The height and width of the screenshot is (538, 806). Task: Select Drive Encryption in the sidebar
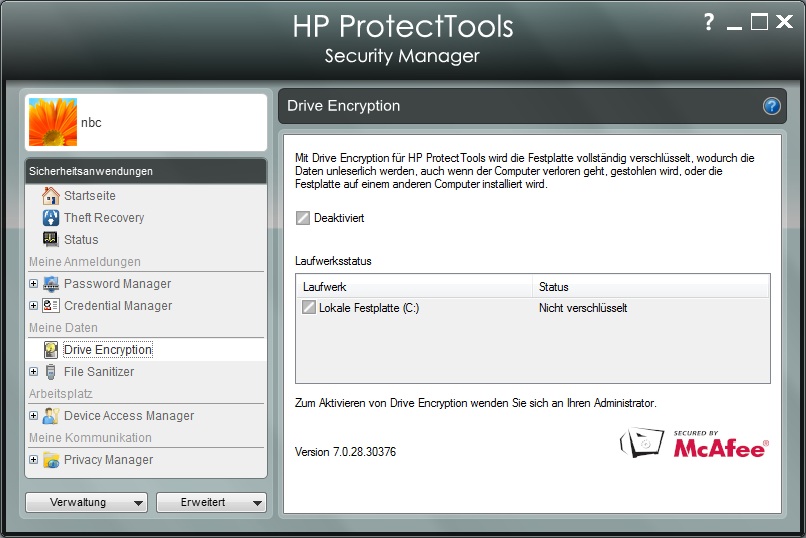click(x=108, y=350)
